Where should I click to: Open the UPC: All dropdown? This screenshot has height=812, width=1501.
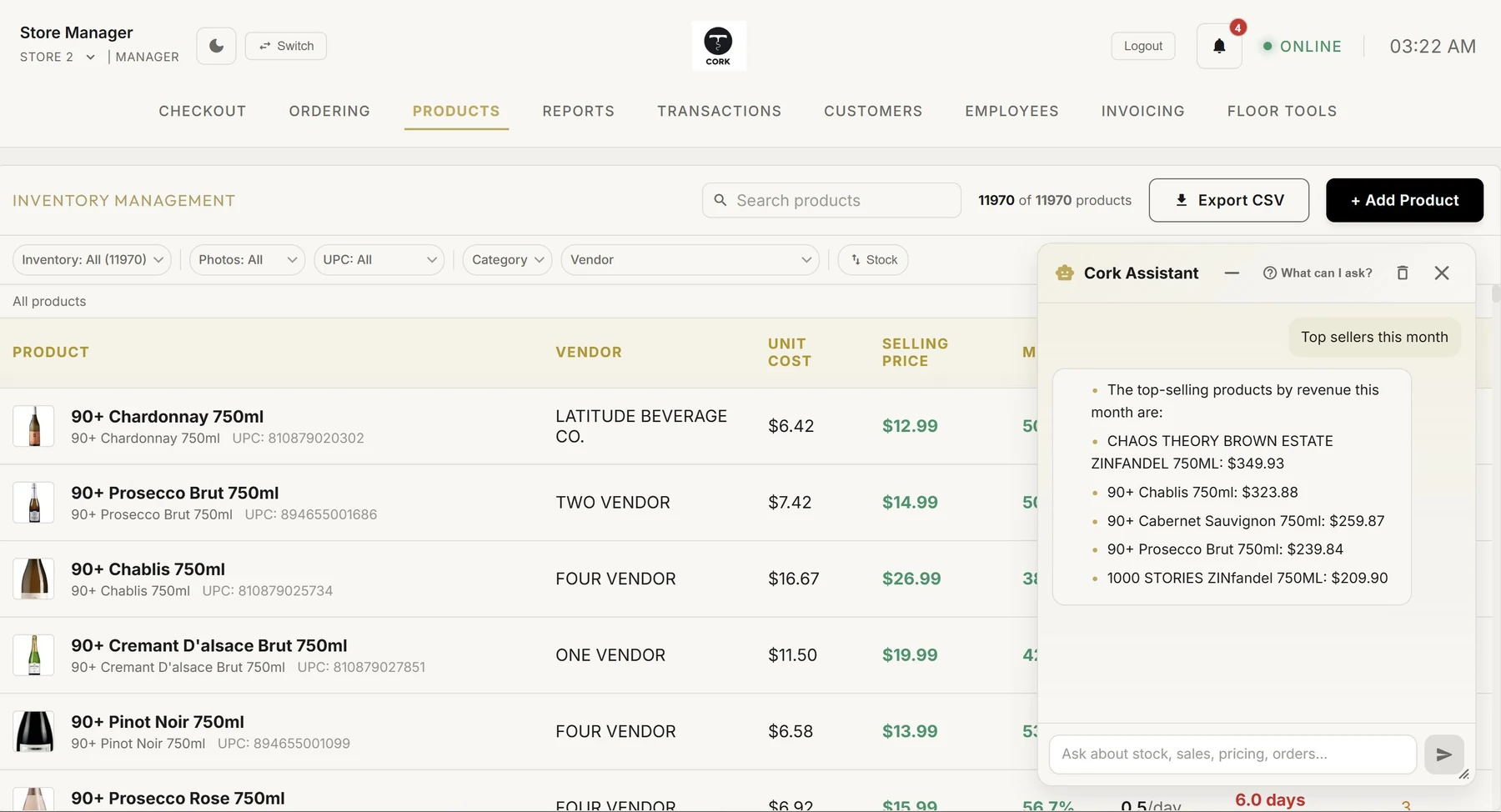point(379,260)
